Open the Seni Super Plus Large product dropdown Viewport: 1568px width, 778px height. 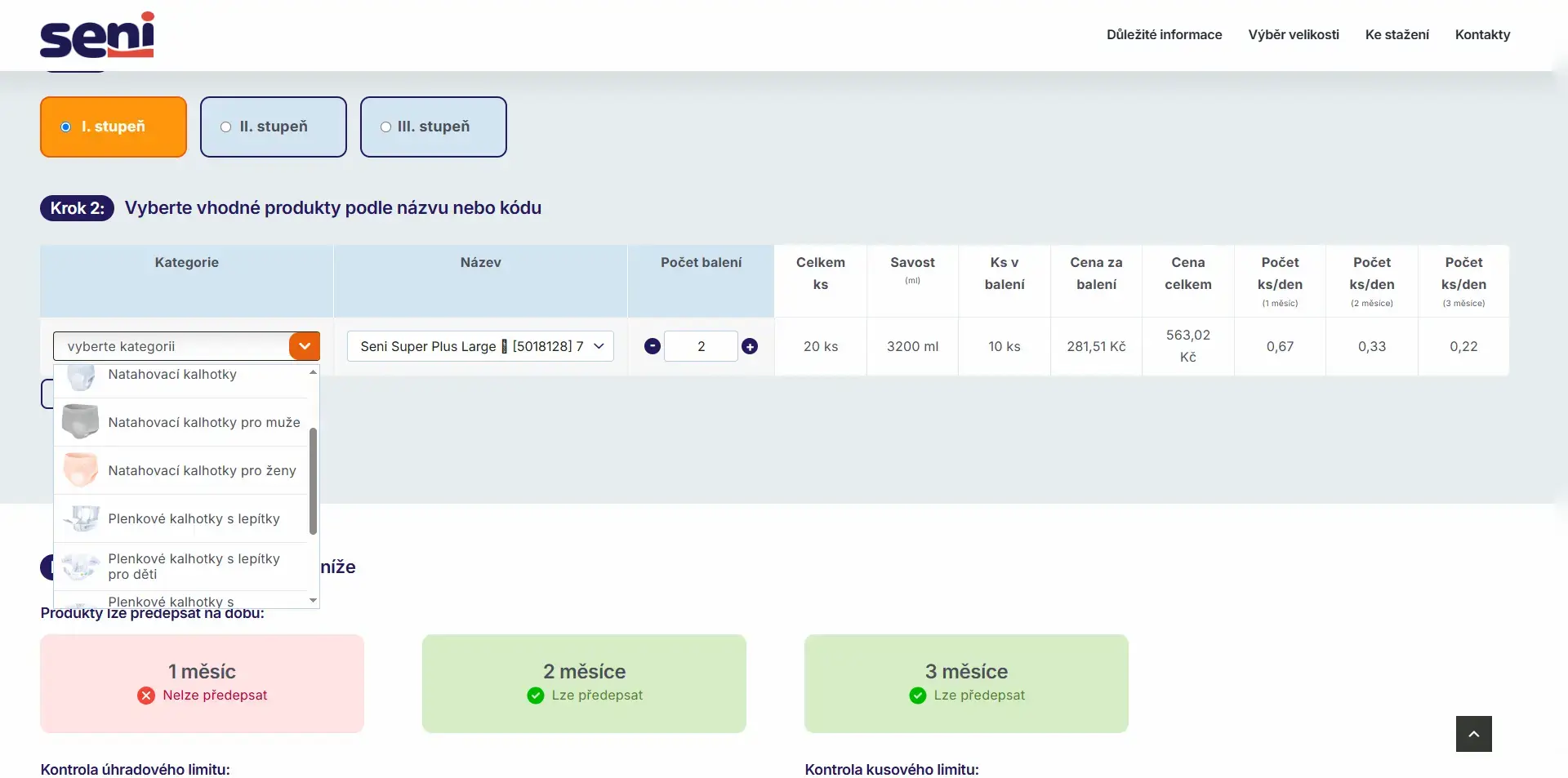480,346
